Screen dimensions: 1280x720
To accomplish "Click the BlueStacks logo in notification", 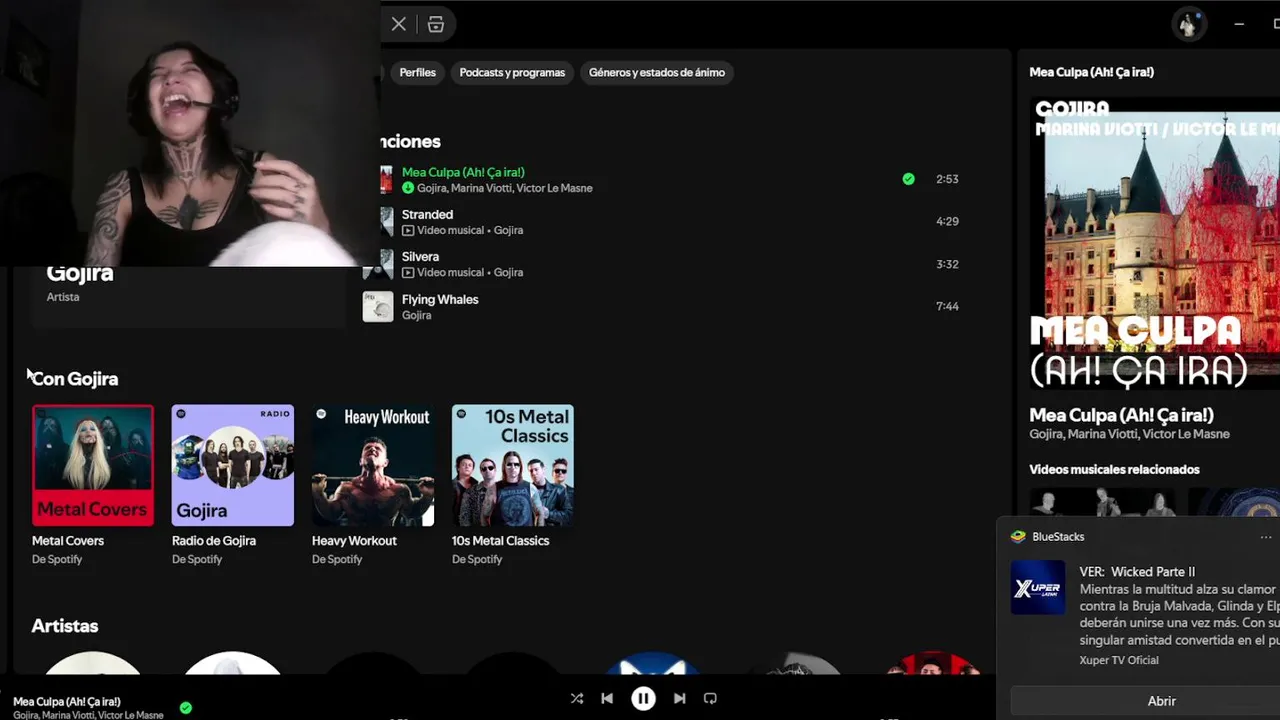I will (1018, 537).
